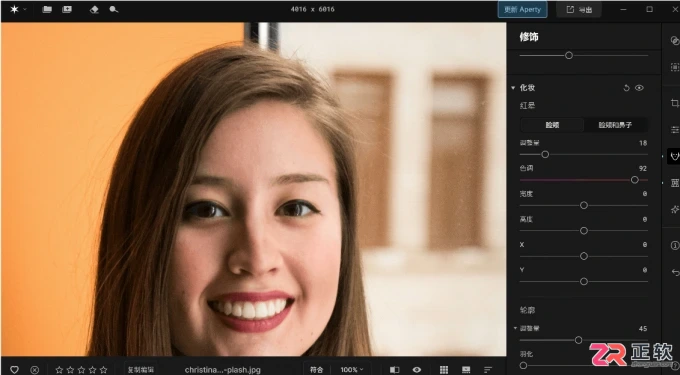Select the 脸颊和鼻子 blush mode
Screen dimensions: 680x375
[x=615, y=125]
